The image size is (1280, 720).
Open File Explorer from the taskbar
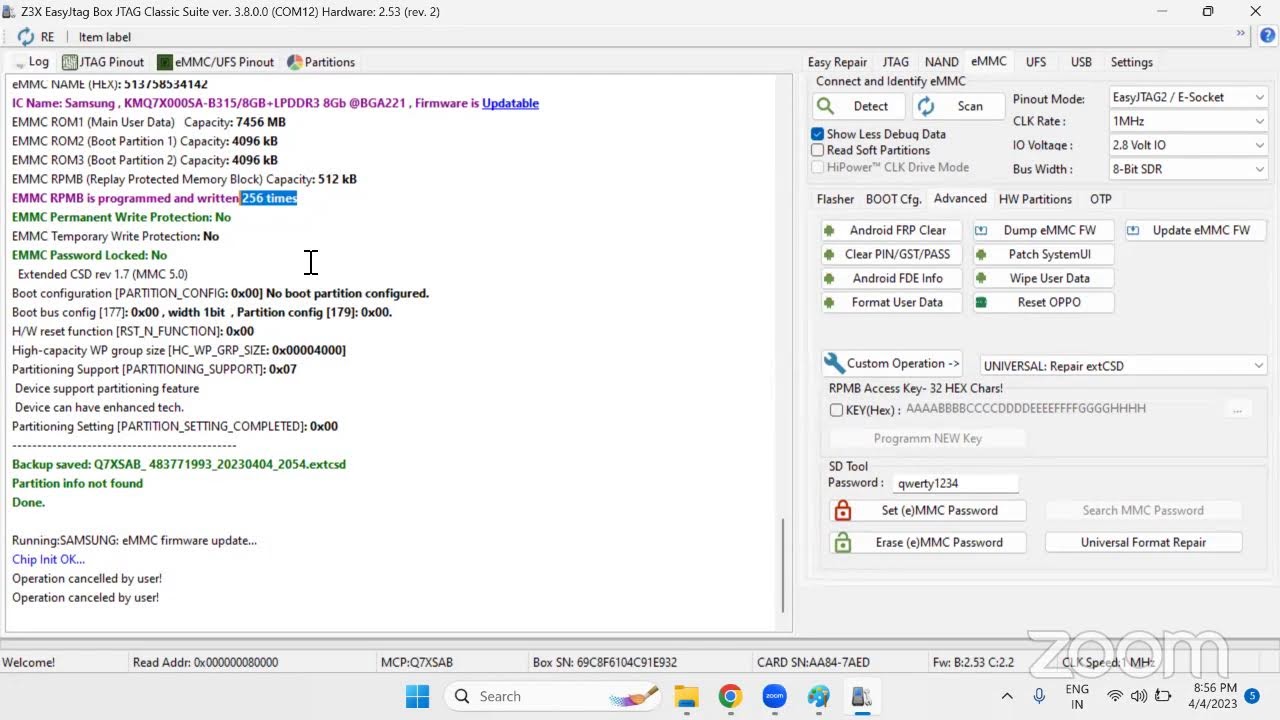click(686, 696)
